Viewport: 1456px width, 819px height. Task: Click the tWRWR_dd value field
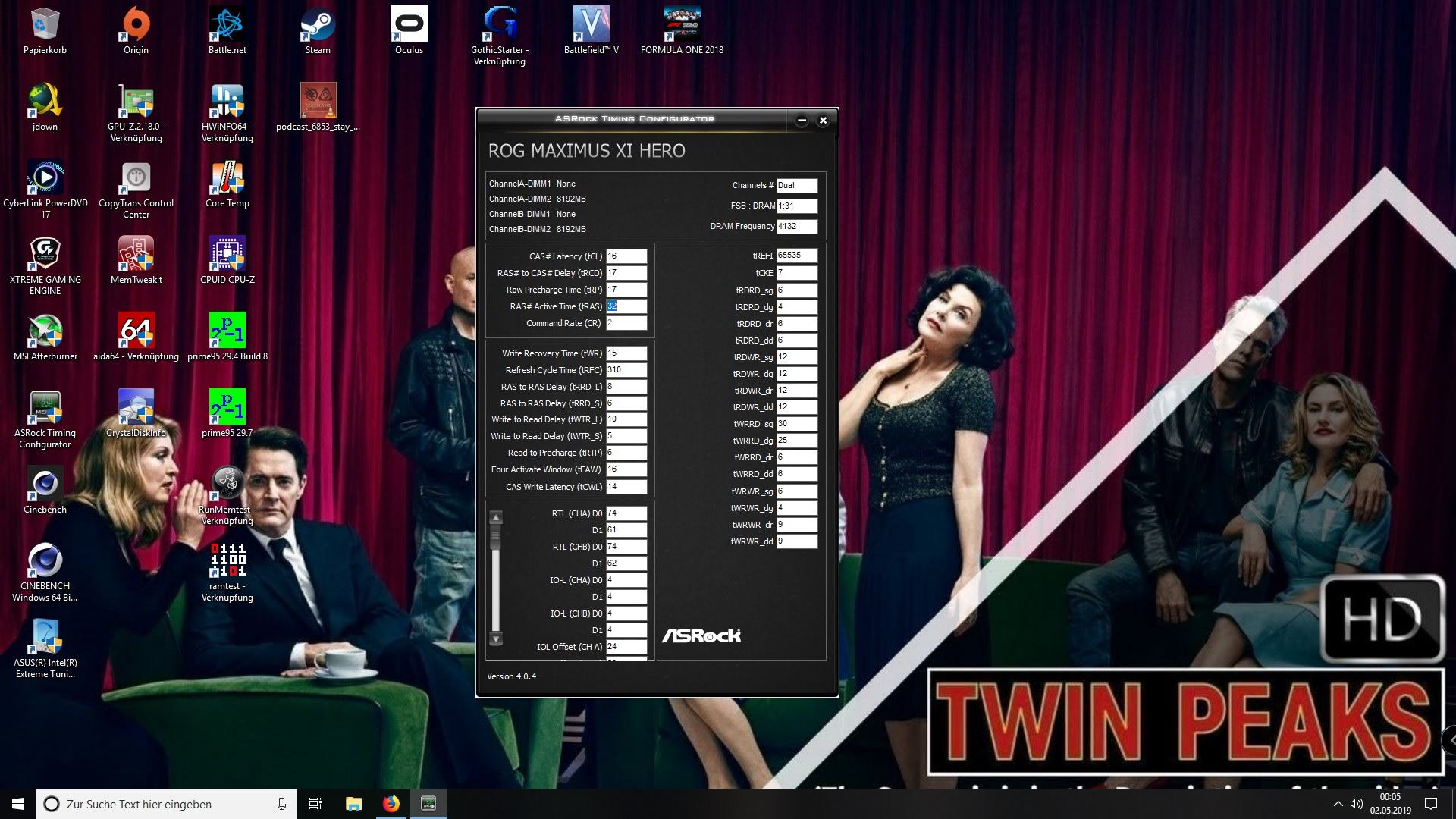coord(797,541)
